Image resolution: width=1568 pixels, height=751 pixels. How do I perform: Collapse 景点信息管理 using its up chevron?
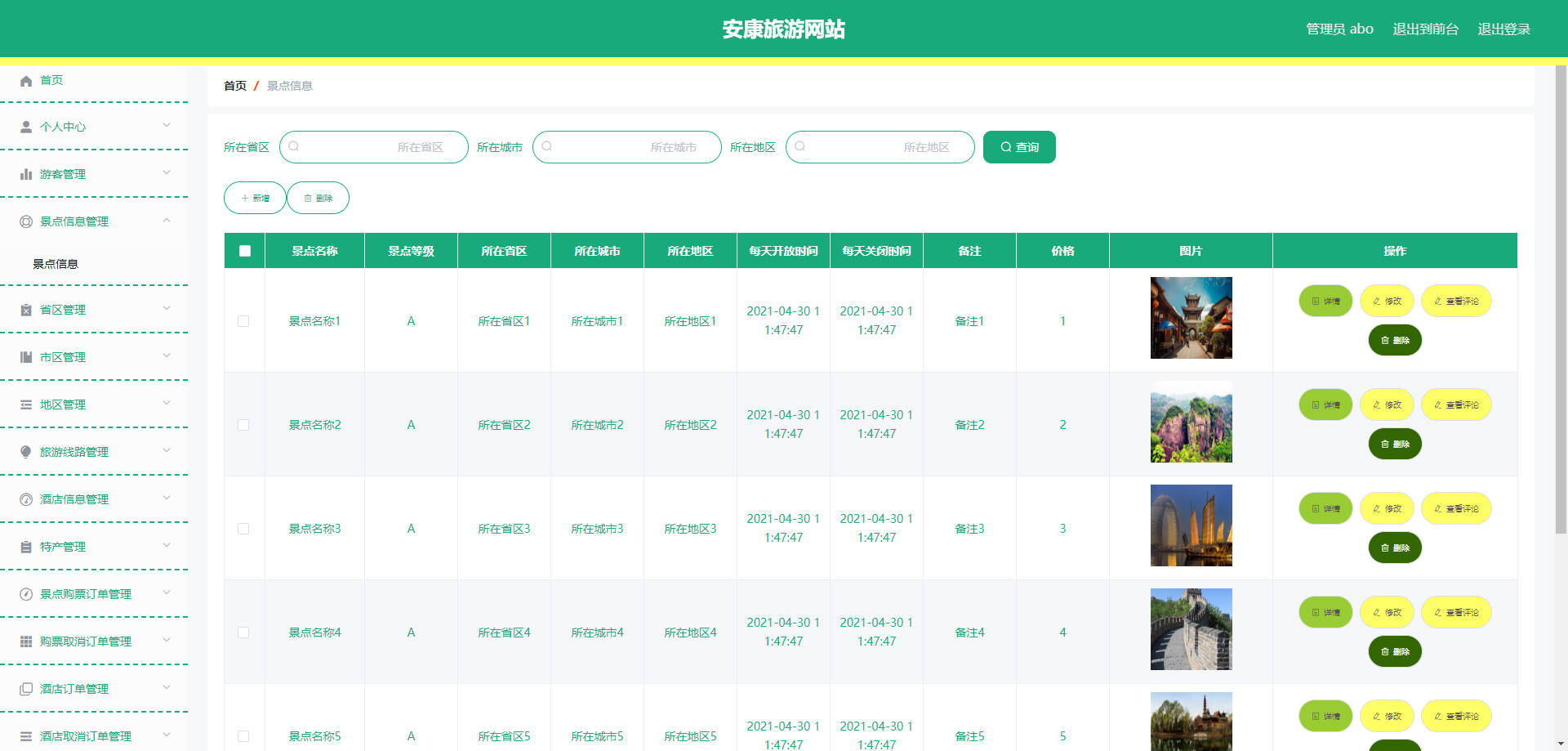167,220
